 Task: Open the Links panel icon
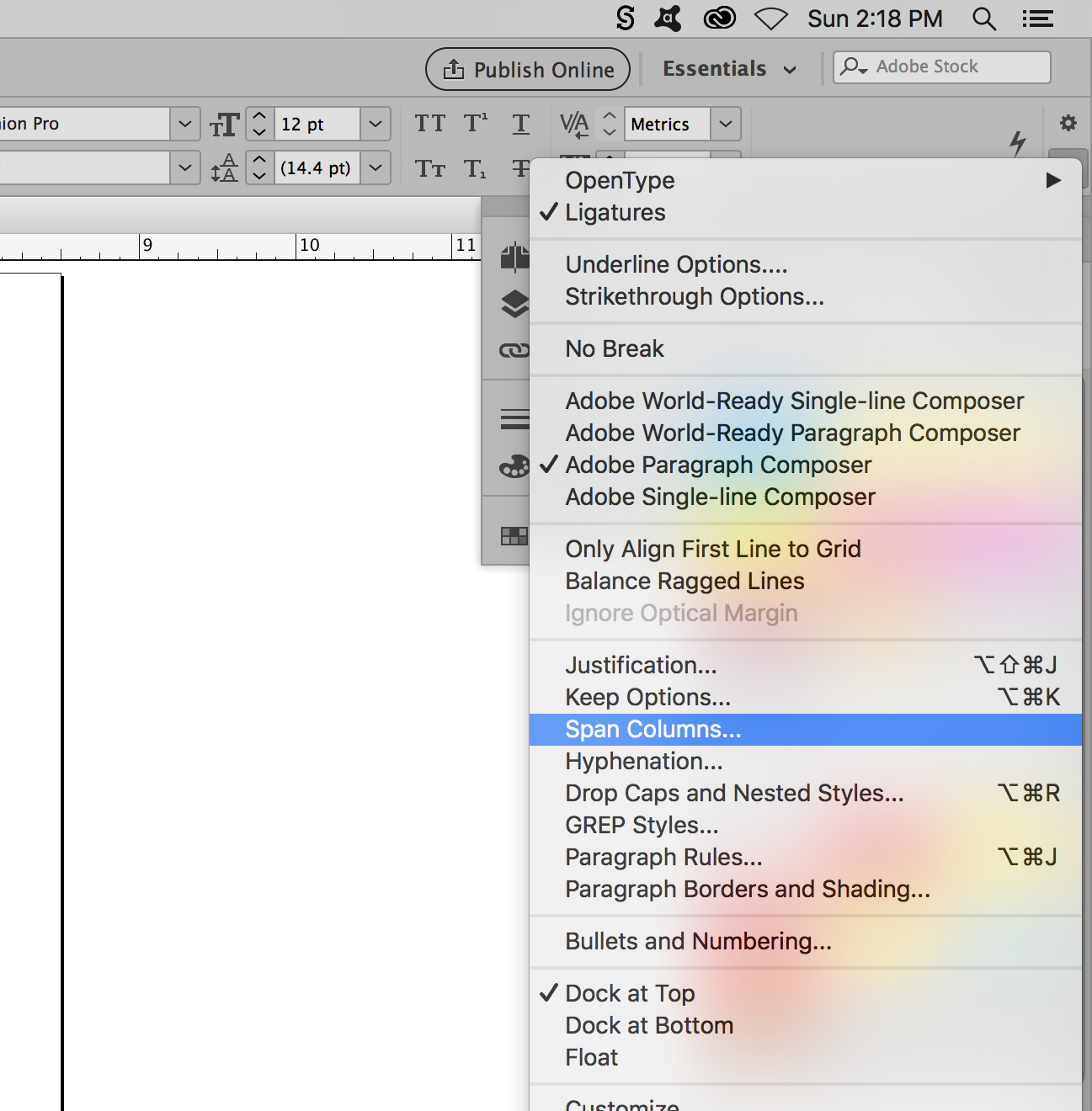(514, 349)
